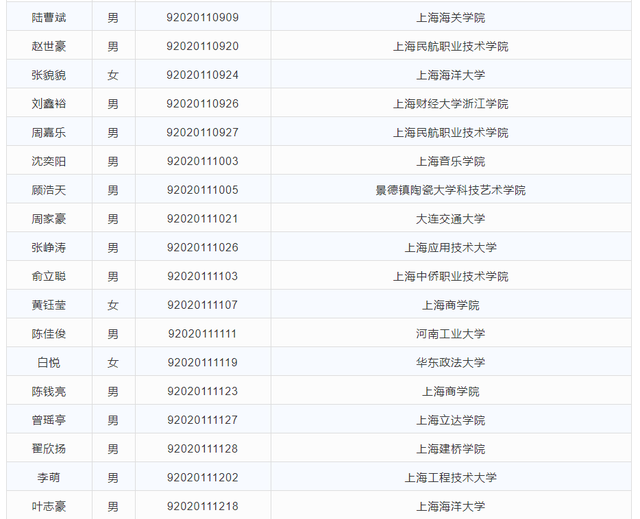
Task: Select the ID 92020111127
Action: (202, 420)
